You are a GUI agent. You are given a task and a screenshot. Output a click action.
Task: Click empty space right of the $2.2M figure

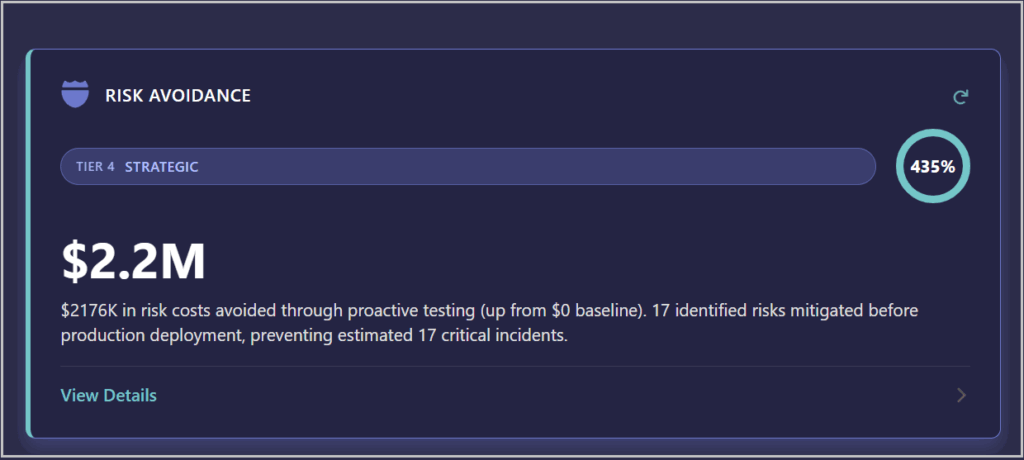[600, 261]
